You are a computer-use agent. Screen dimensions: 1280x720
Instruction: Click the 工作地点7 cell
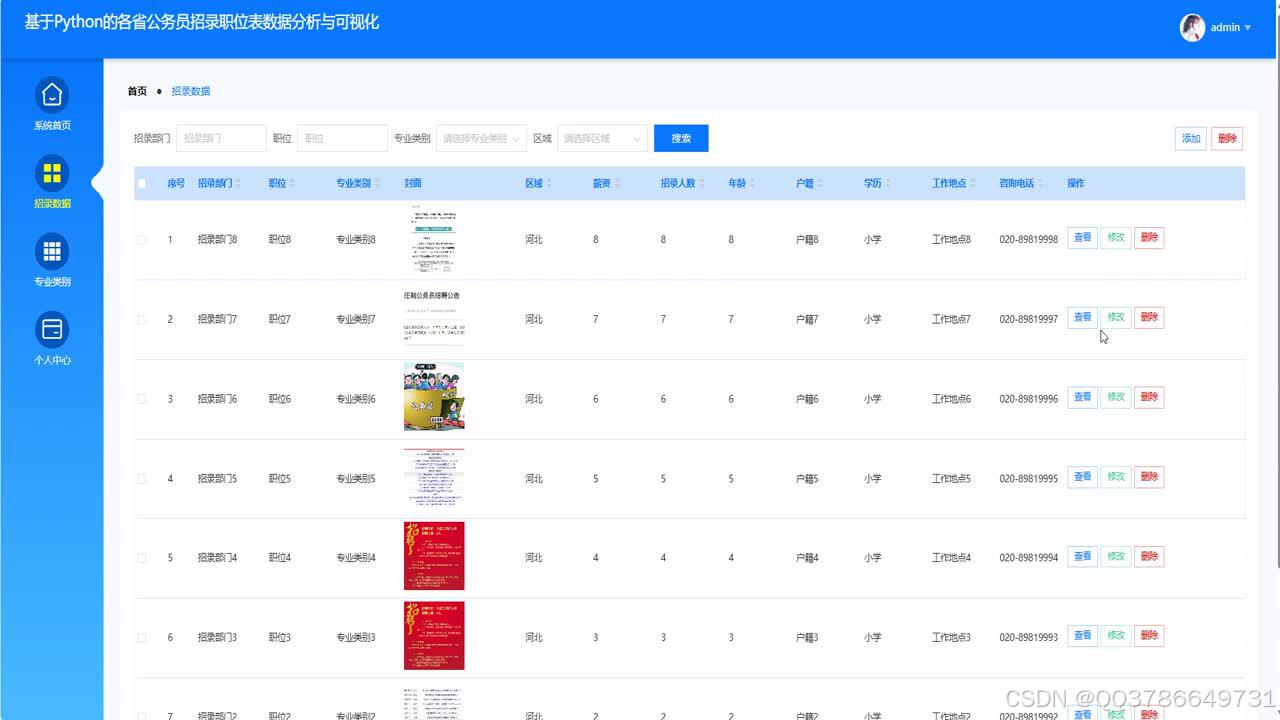(951, 320)
